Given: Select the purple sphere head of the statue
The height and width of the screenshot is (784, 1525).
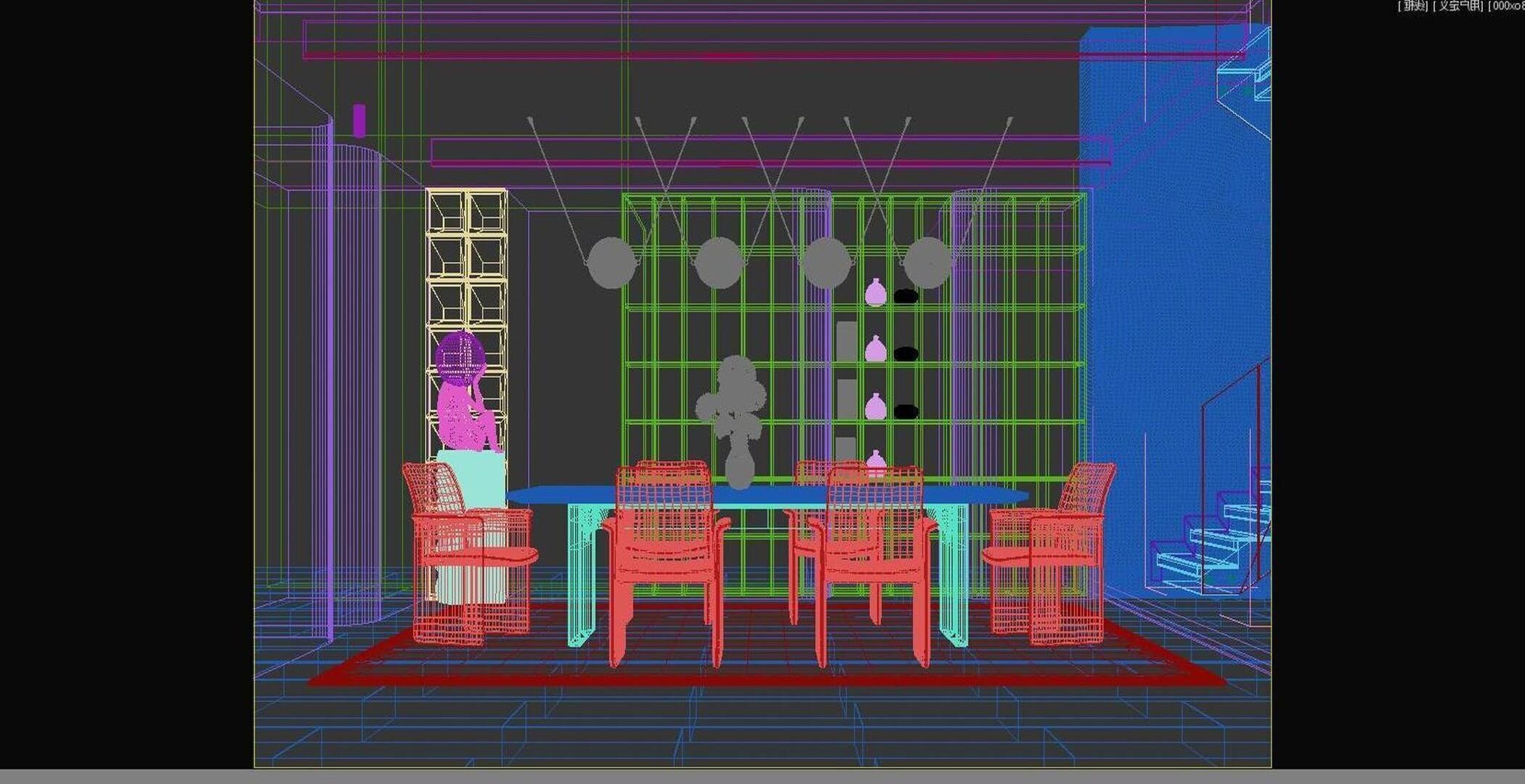Looking at the screenshot, I should (x=460, y=358).
